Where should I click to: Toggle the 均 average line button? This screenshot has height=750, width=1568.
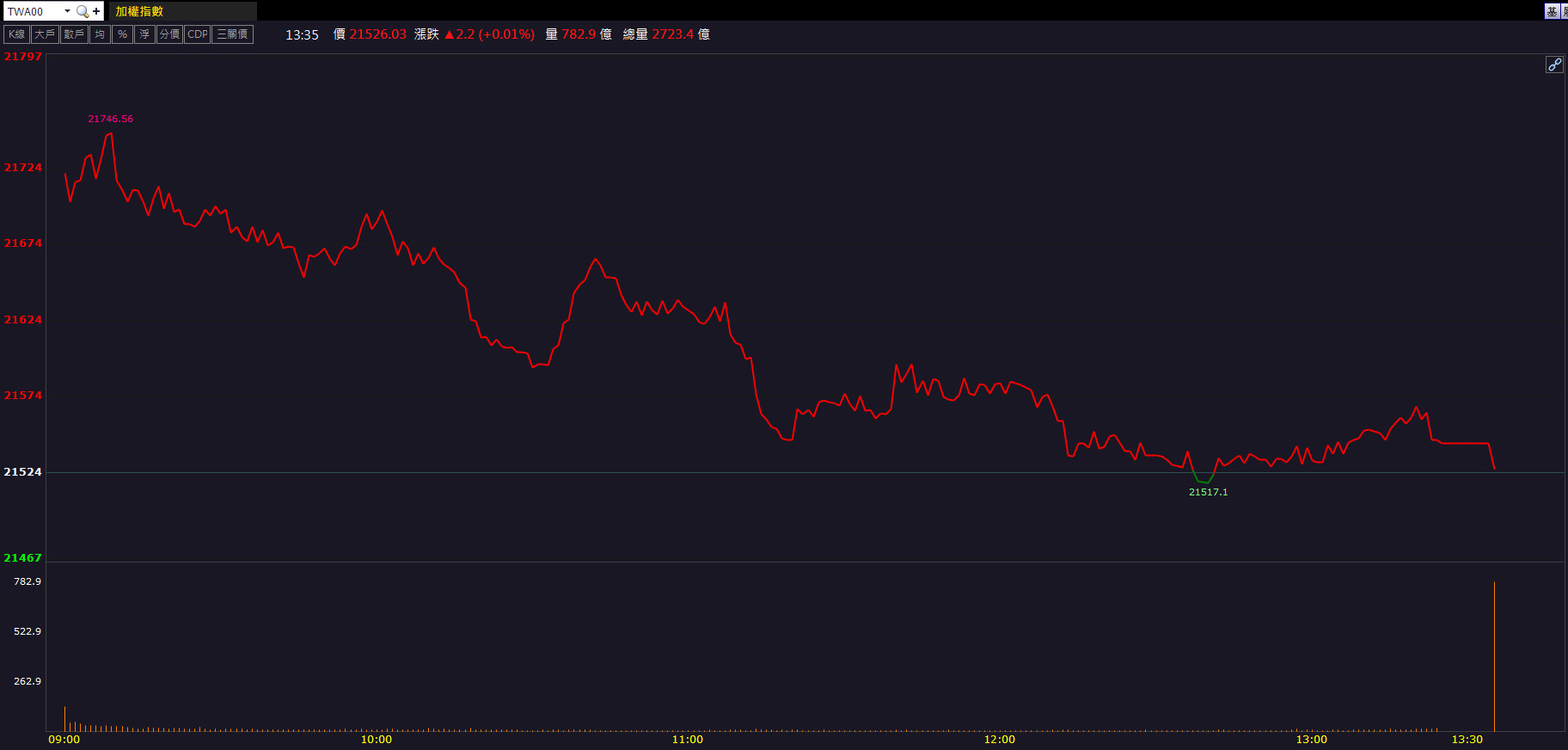tap(100, 34)
